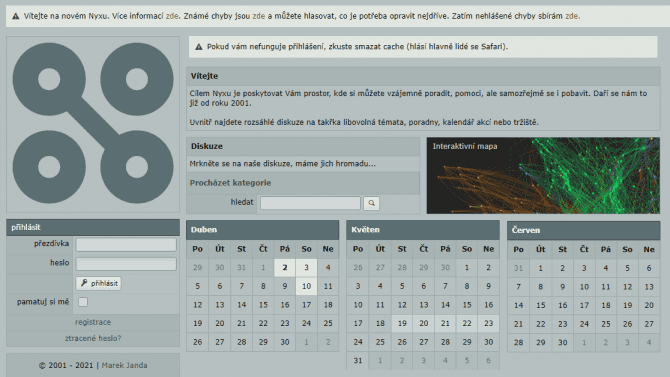670x377 pixels.
Task: Click the Marek Janda footer link
Action: 124,365
